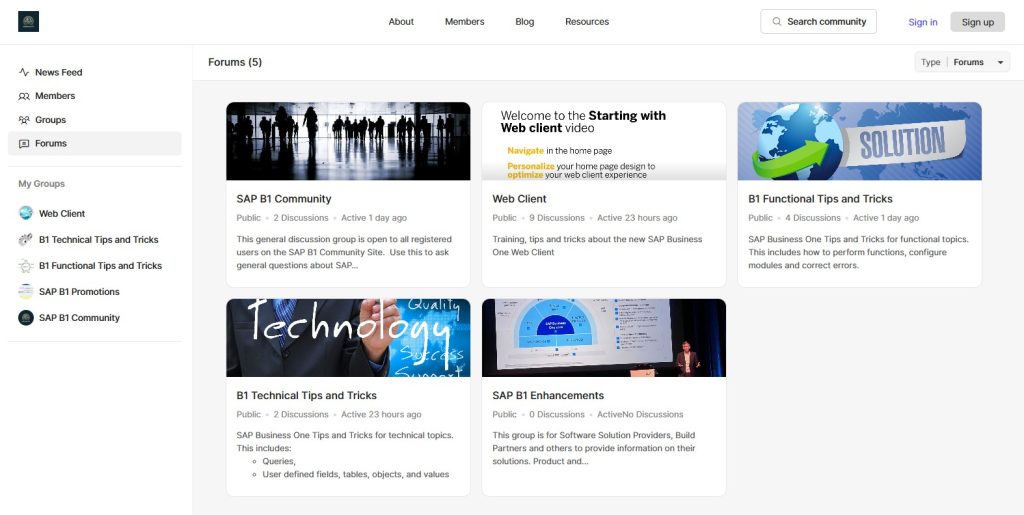Open the Web Client forum card title
The height and width of the screenshot is (515, 1024).
coord(519,199)
